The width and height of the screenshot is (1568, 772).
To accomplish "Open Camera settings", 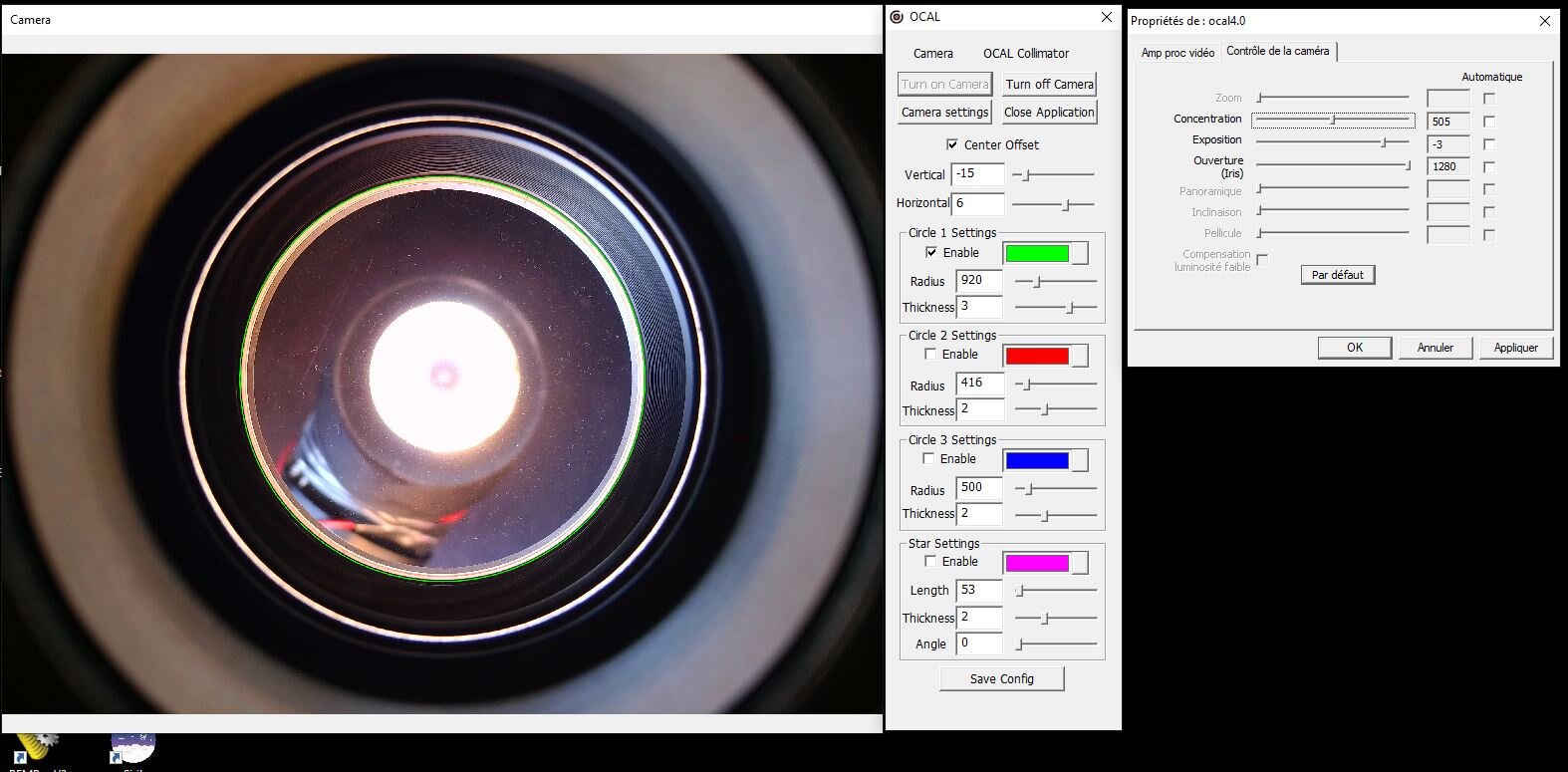I will pyautogui.click(x=945, y=113).
